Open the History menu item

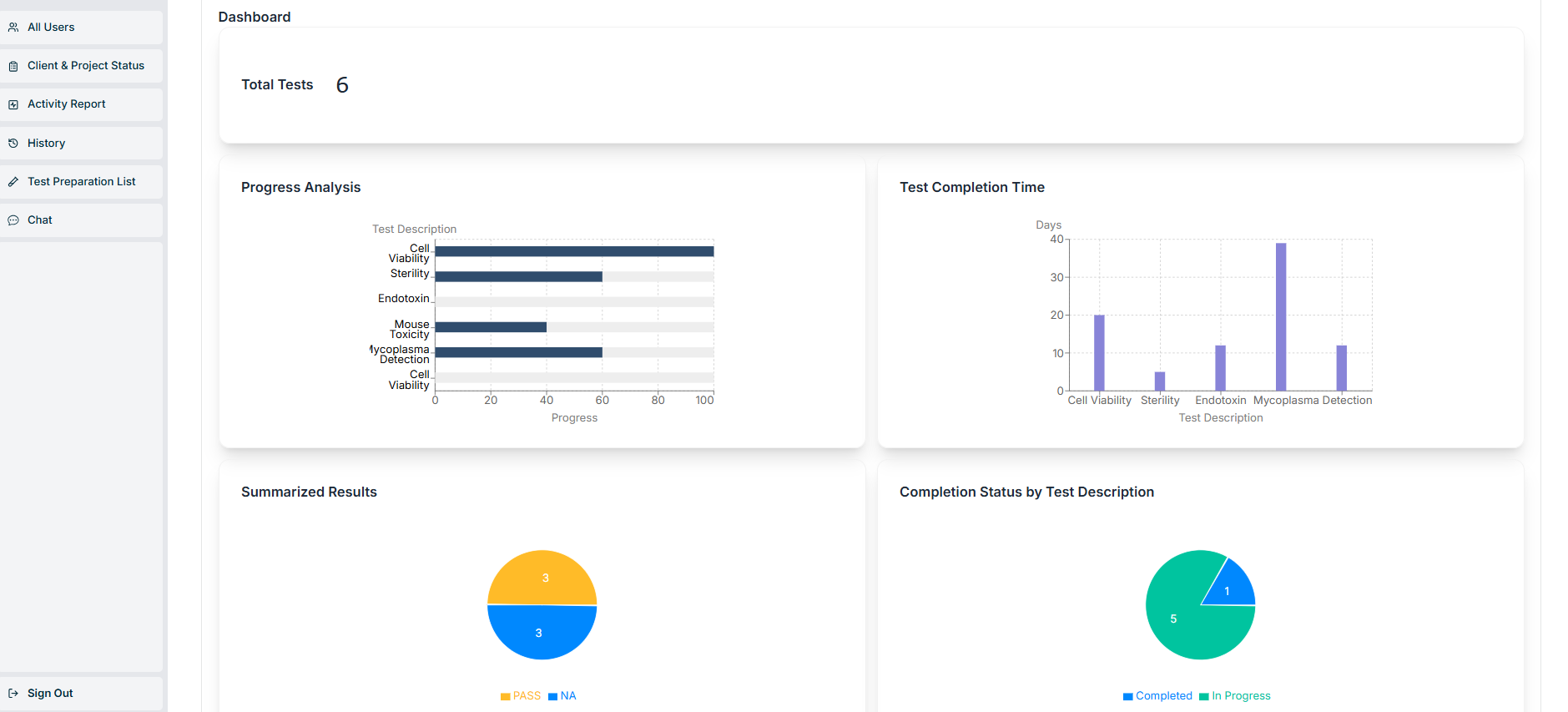click(46, 144)
